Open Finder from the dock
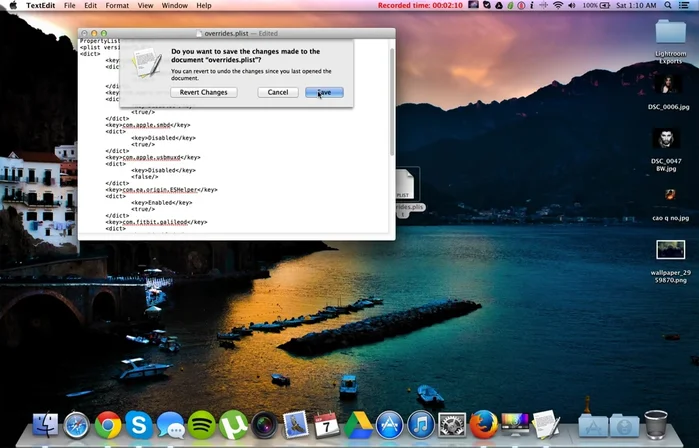 coord(45,425)
